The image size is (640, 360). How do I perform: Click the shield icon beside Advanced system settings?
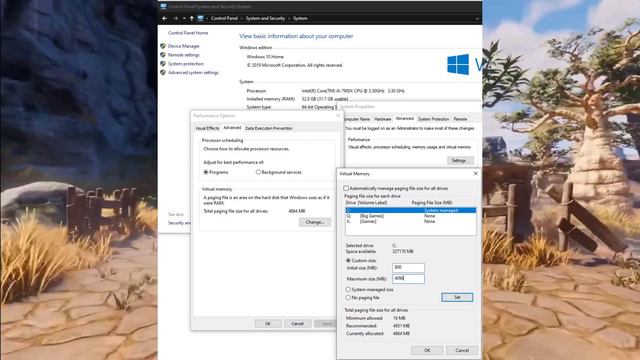(x=163, y=72)
